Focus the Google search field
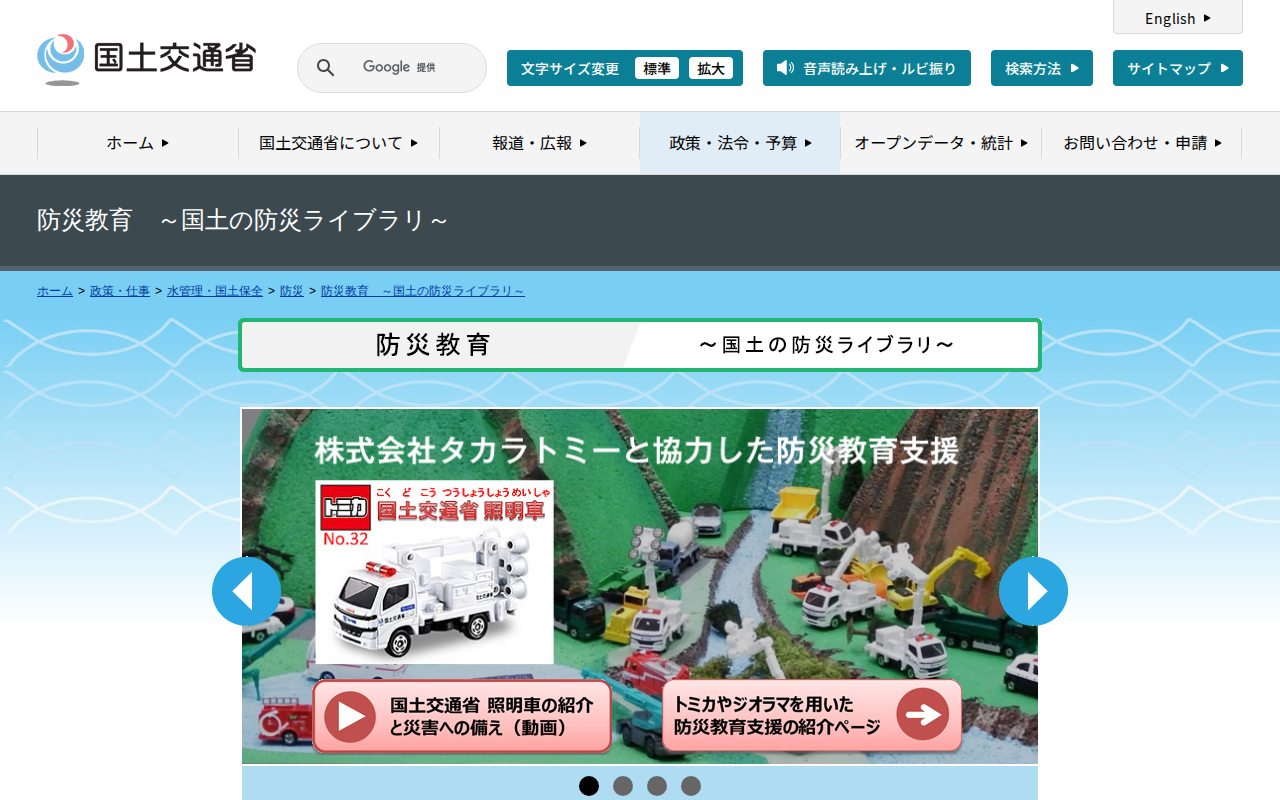 [x=392, y=68]
